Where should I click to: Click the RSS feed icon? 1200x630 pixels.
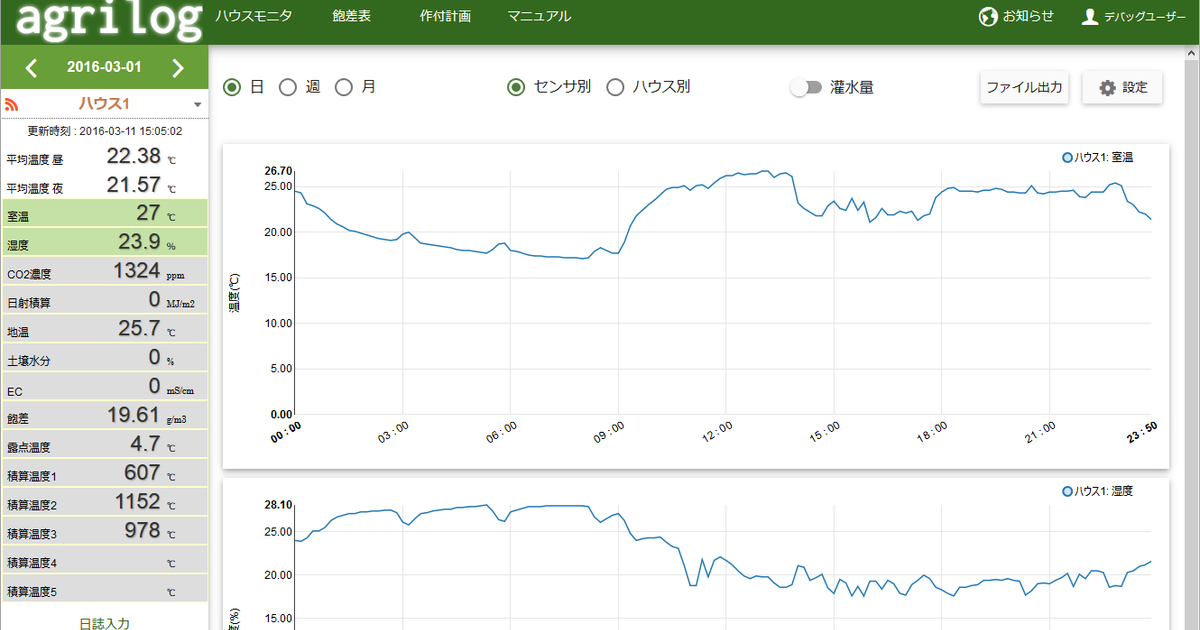[13, 104]
